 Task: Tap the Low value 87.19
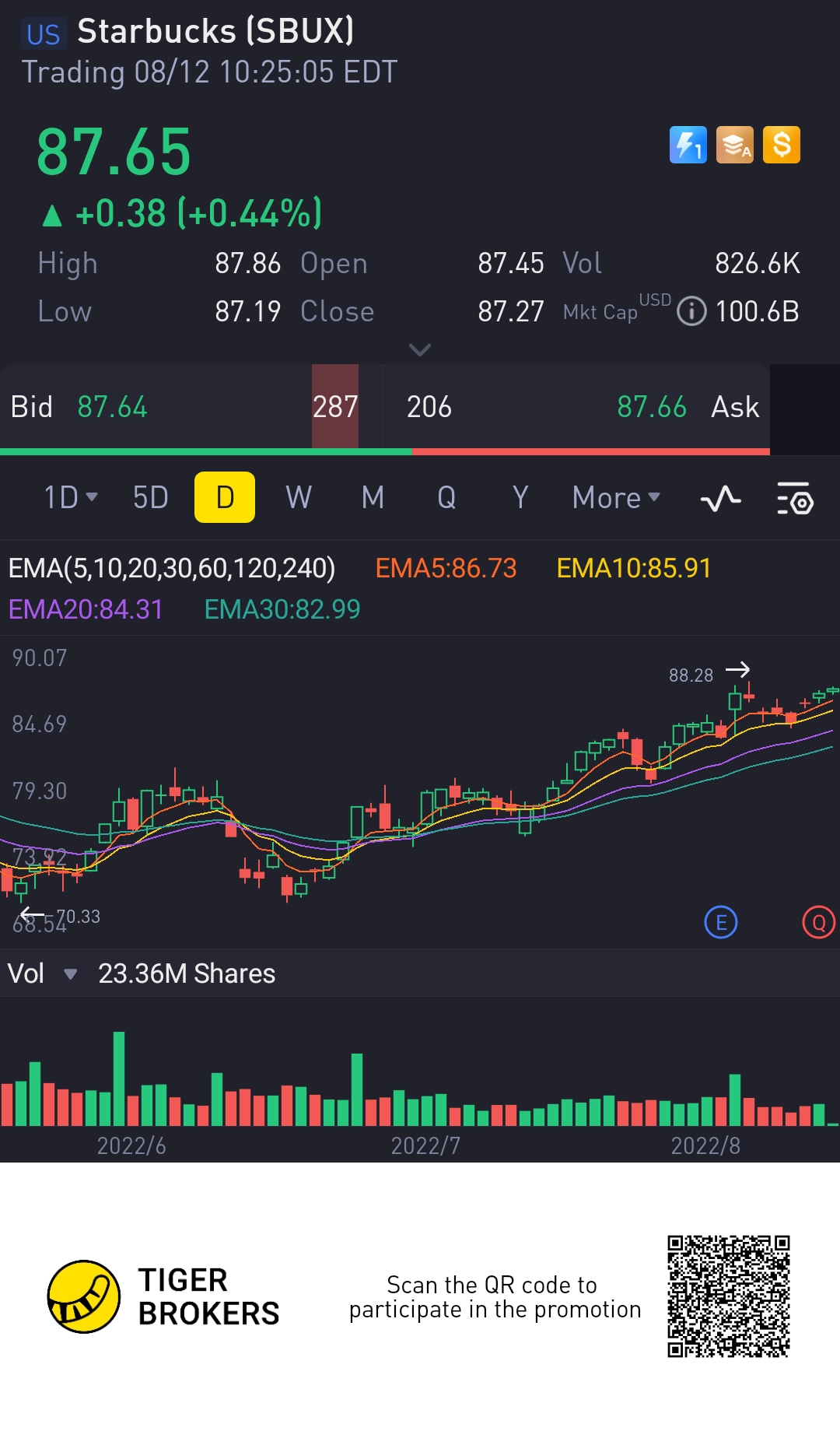coord(248,311)
